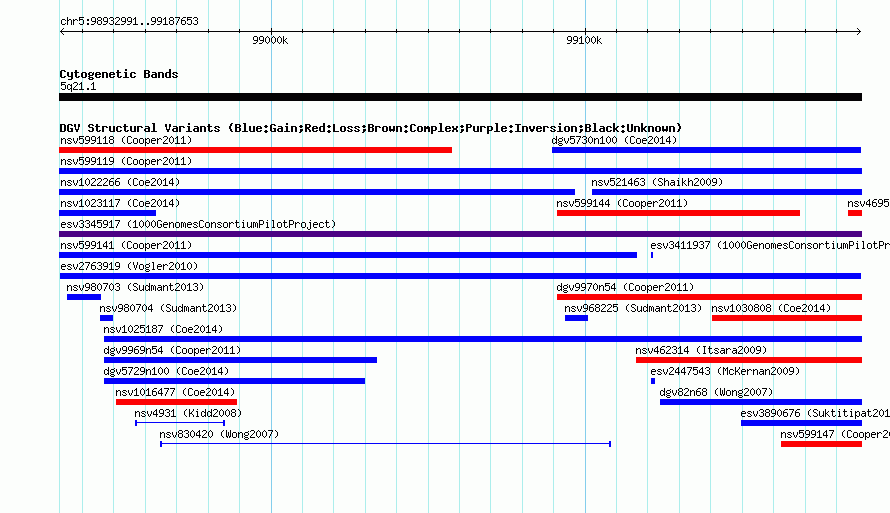Select the red nsv1030808 loss bar

click(787, 318)
